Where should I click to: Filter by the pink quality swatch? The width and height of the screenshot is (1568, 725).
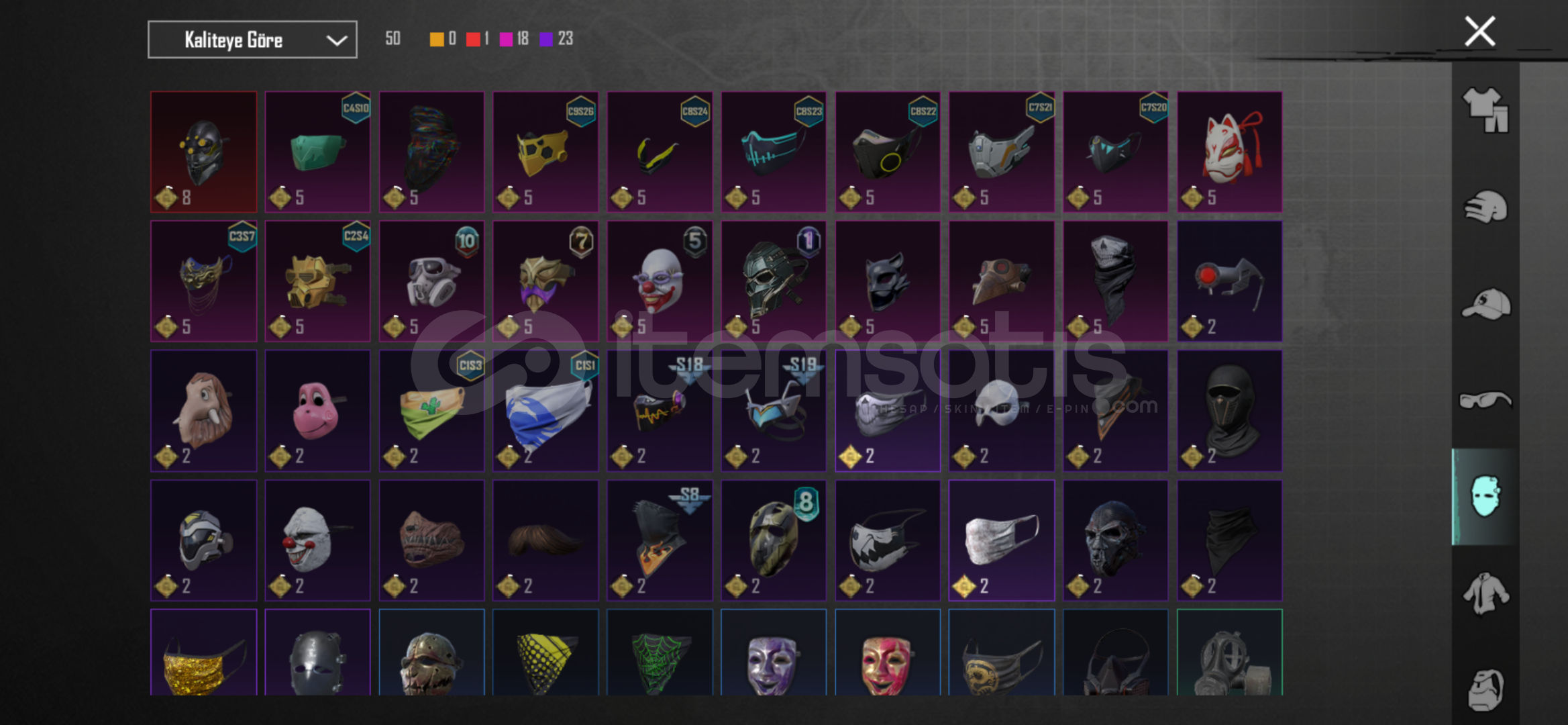click(x=507, y=39)
